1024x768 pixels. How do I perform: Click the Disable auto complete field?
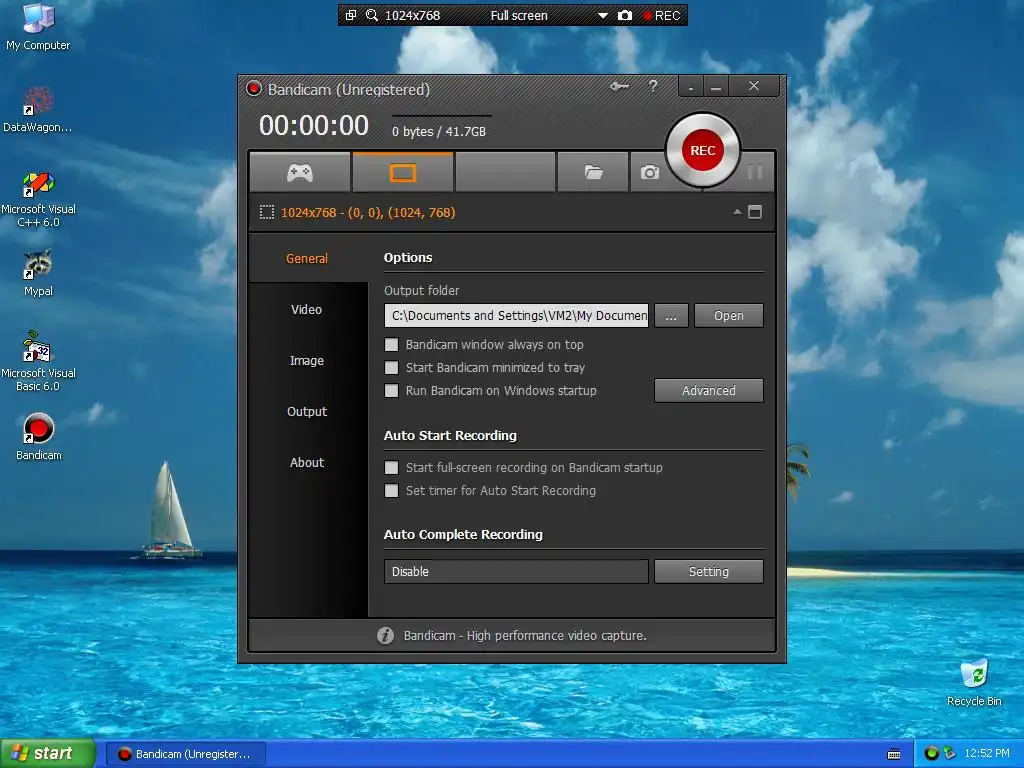pyautogui.click(x=516, y=571)
